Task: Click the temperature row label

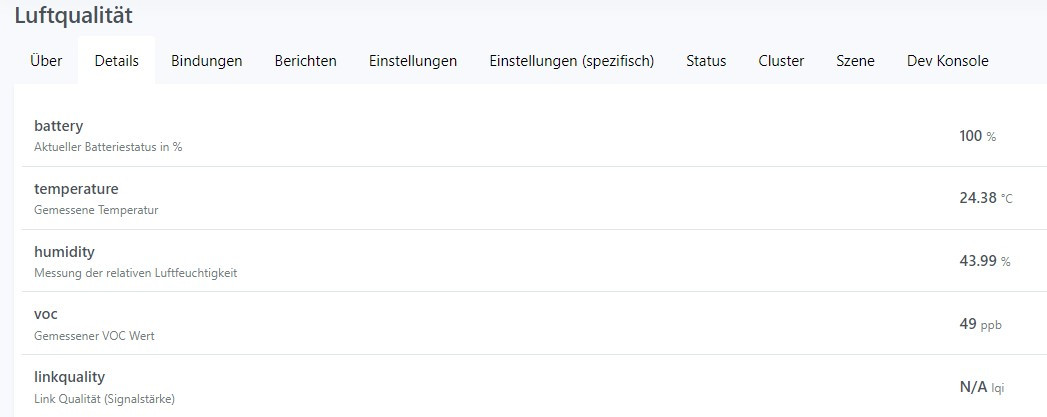Action: coord(76,189)
